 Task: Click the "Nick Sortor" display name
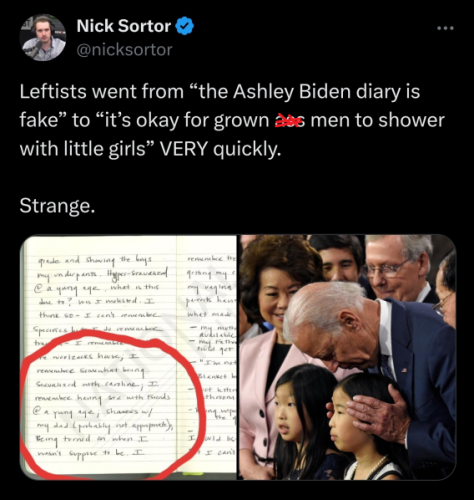pos(124,26)
